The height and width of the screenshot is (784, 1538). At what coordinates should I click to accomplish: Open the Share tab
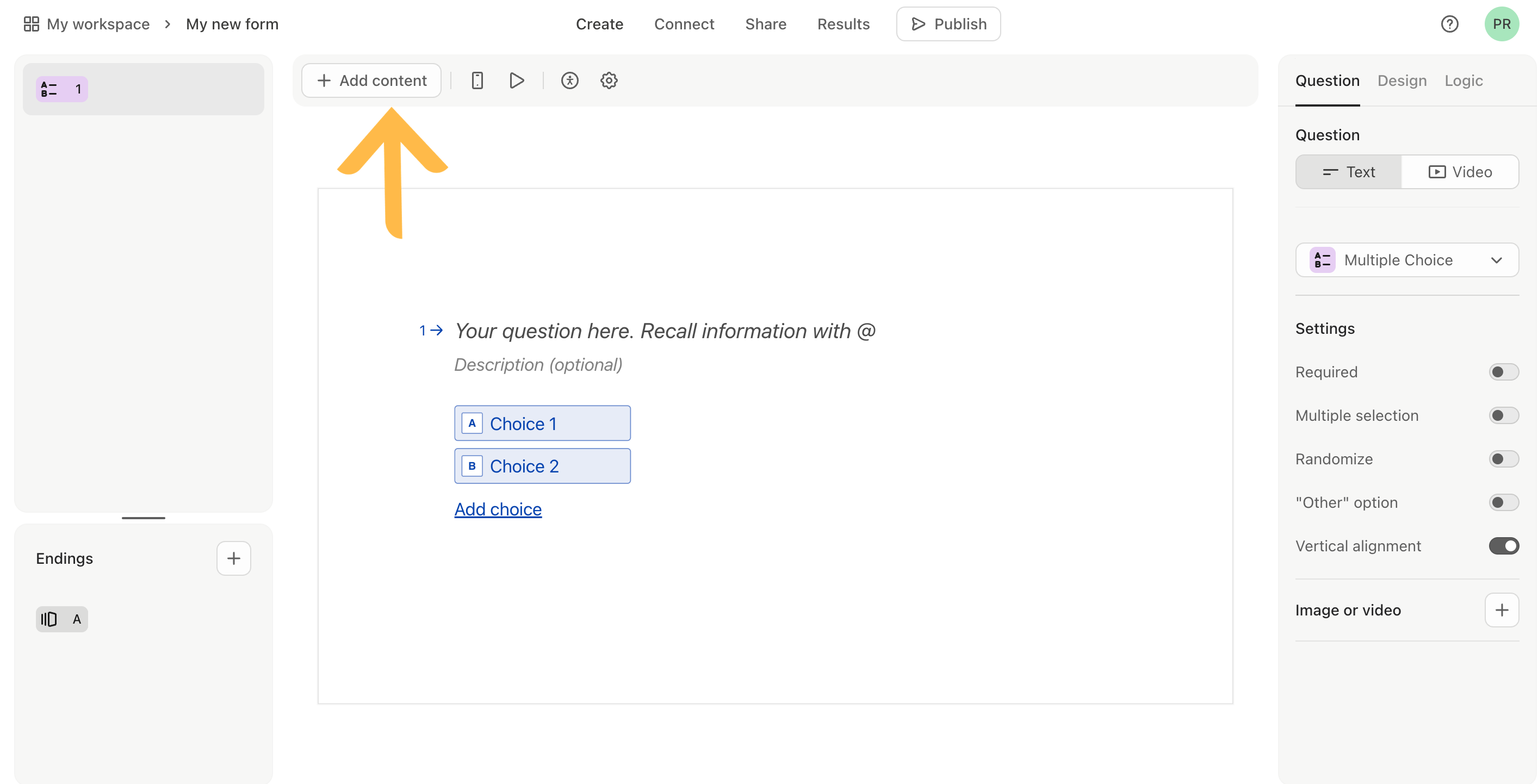point(765,24)
